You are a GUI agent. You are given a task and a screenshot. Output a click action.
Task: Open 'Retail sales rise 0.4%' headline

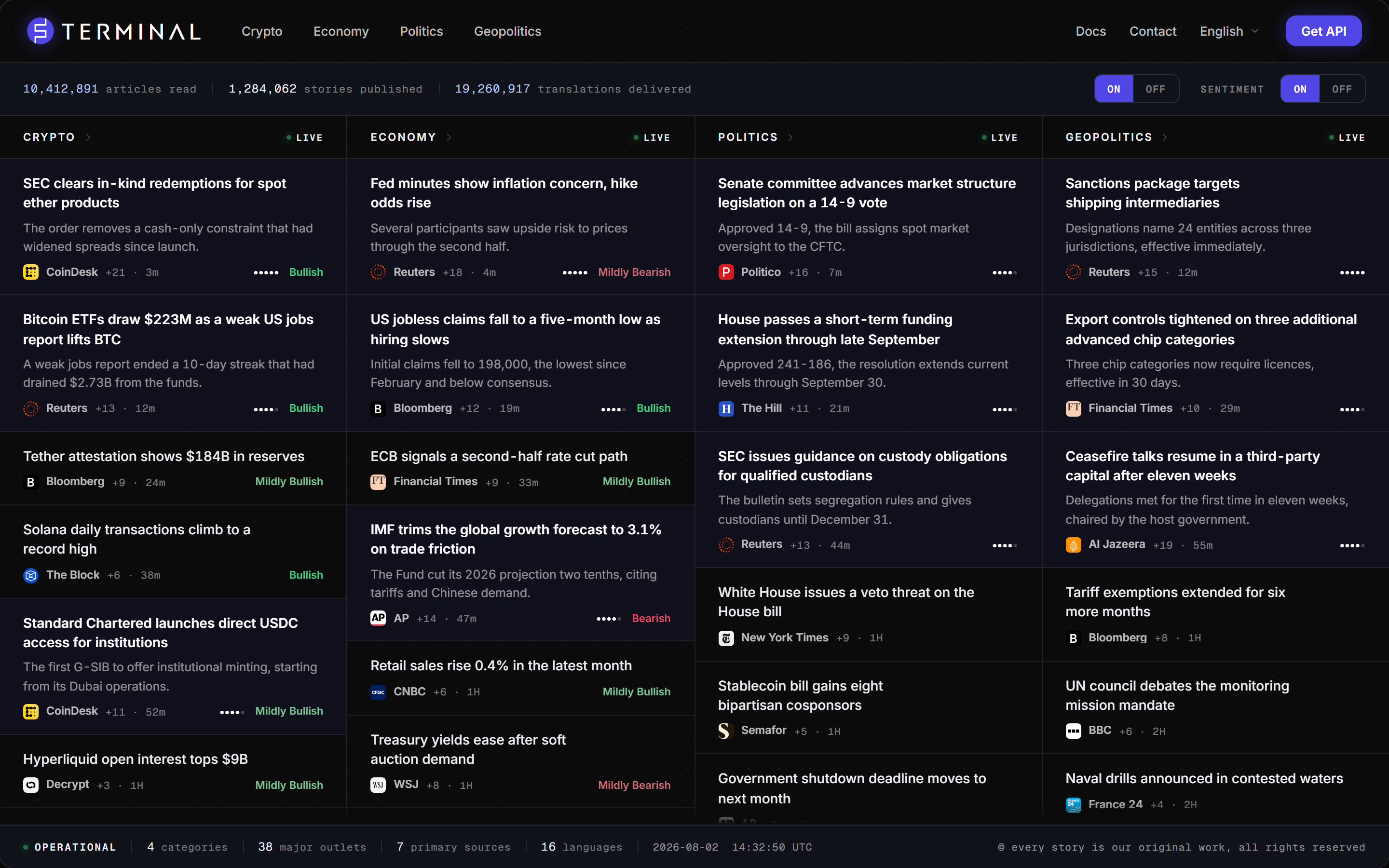pyautogui.click(x=501, y=665)
